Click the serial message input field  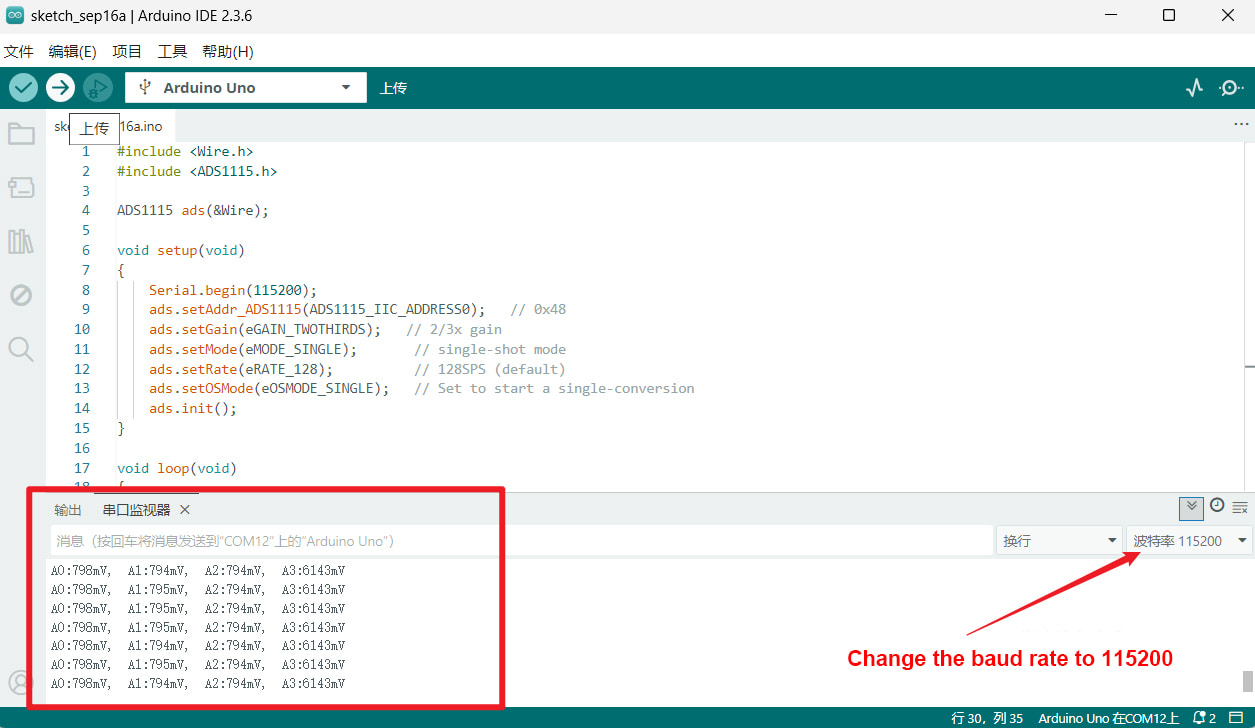click(520, 541)
